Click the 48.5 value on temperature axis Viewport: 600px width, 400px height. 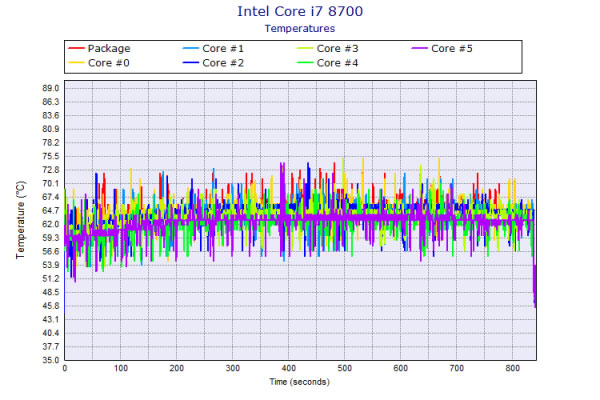point(51,292)
